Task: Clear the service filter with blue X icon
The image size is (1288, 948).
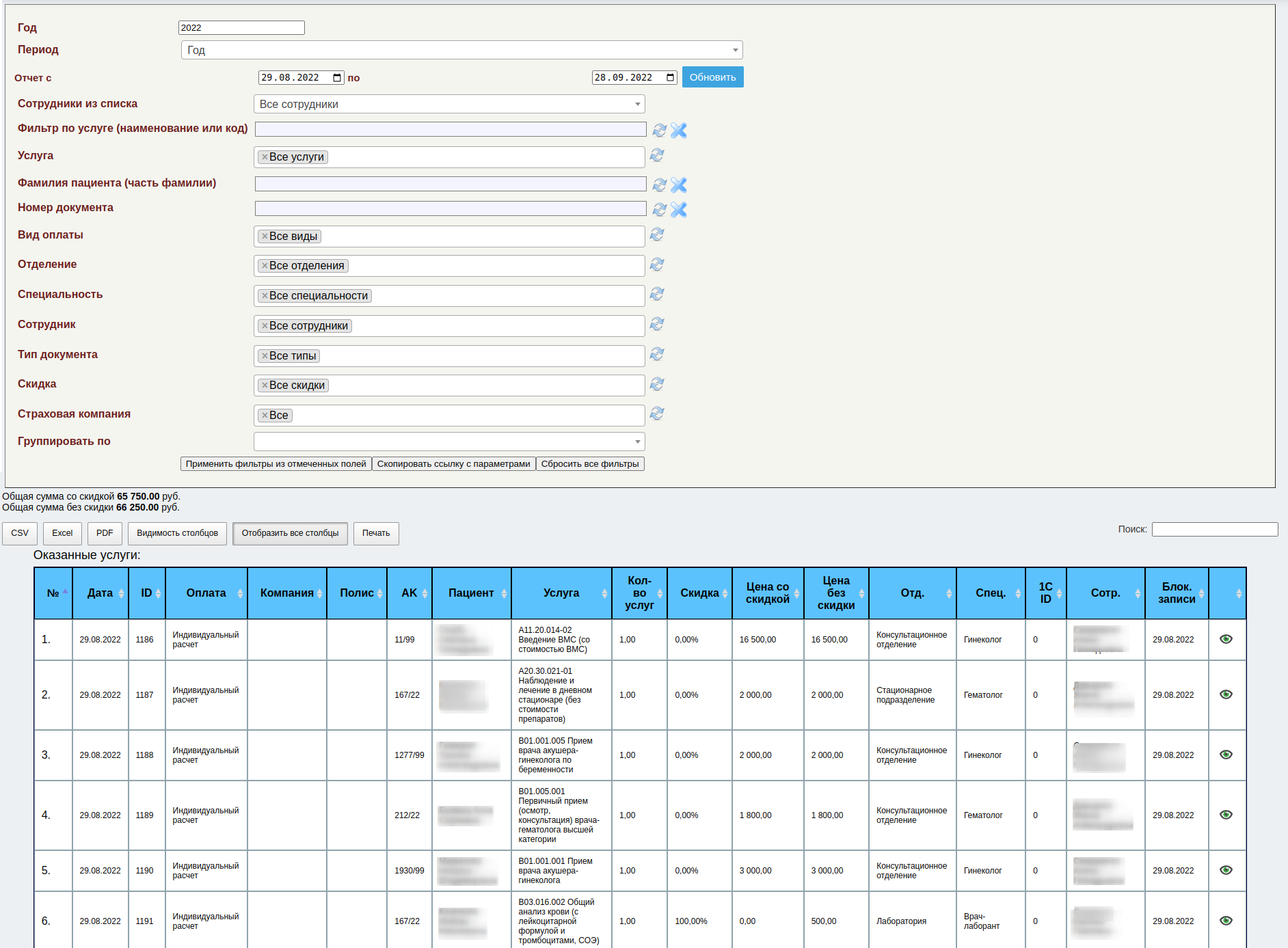Action: click(x=678, y=130)
